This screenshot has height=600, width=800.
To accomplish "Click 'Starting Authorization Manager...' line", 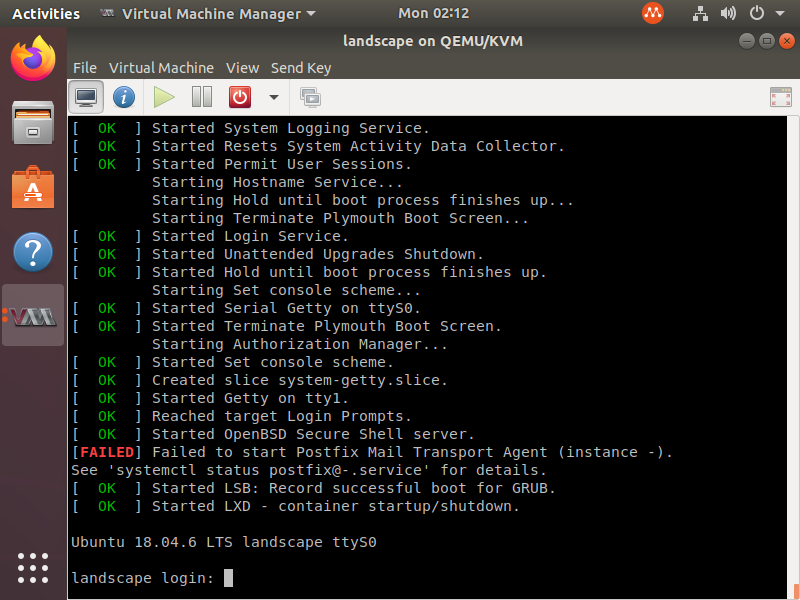I will 299,344.
